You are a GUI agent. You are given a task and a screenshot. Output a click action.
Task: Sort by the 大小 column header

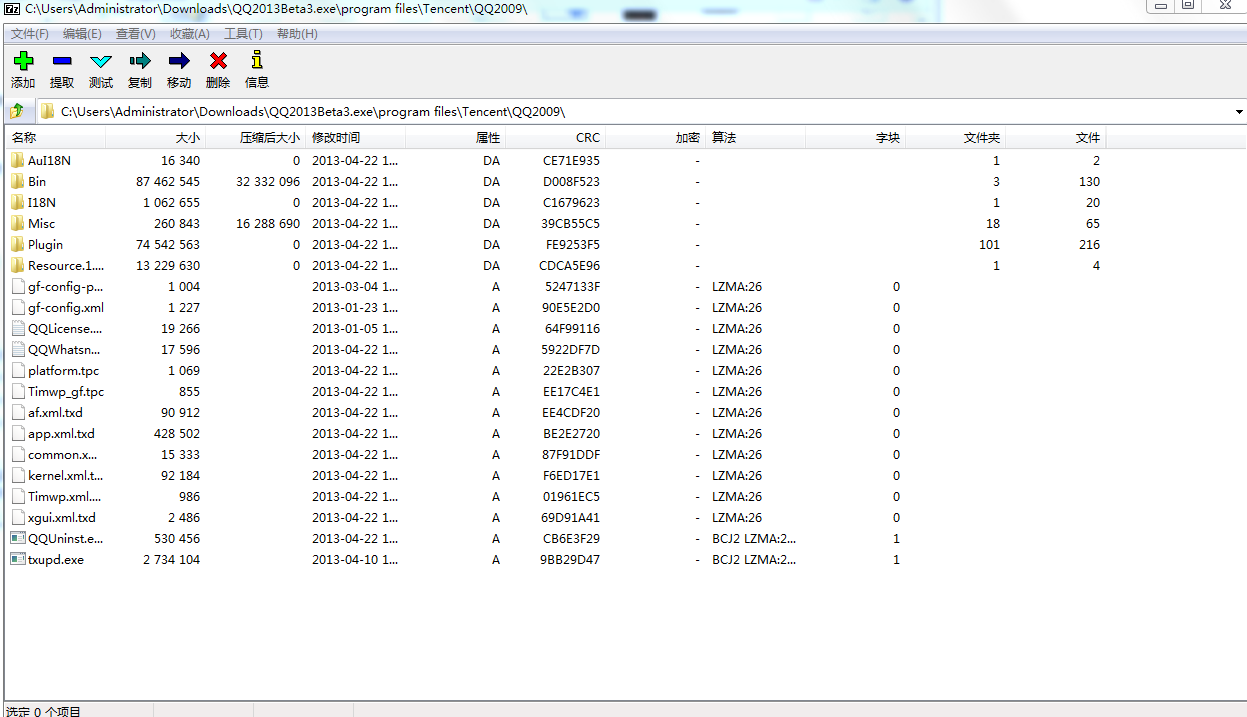155,138
